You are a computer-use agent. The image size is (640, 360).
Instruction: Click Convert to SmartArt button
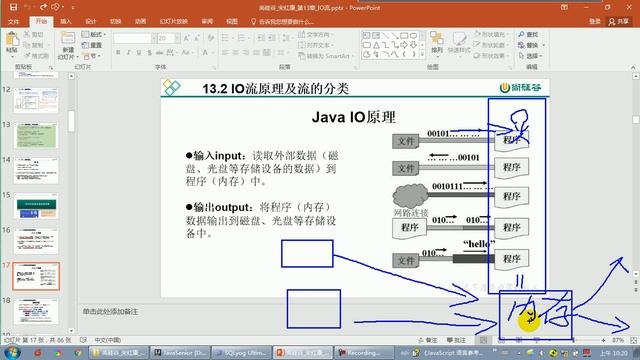tap(325, 56)
